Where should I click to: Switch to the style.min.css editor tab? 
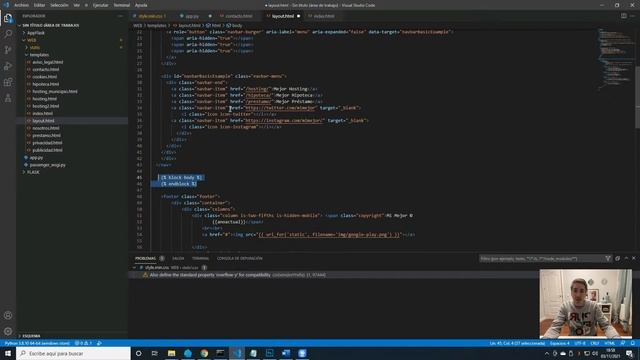(x=152, y=16)
